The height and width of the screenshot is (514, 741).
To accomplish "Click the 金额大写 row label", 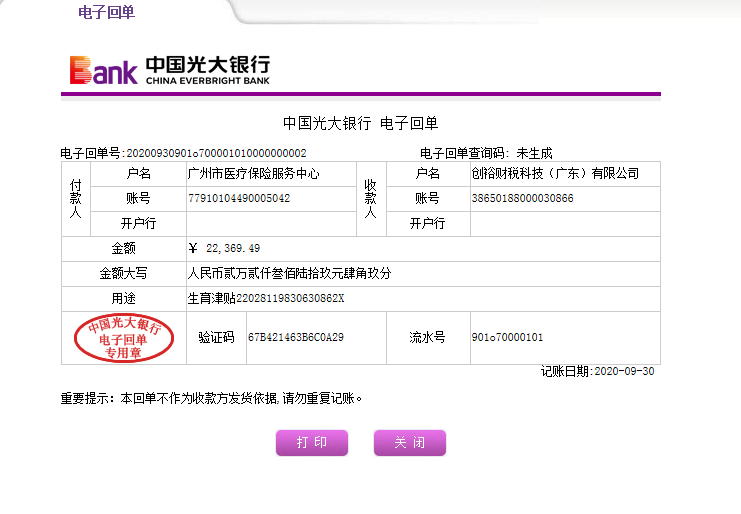I will click(x=124, y=273).
